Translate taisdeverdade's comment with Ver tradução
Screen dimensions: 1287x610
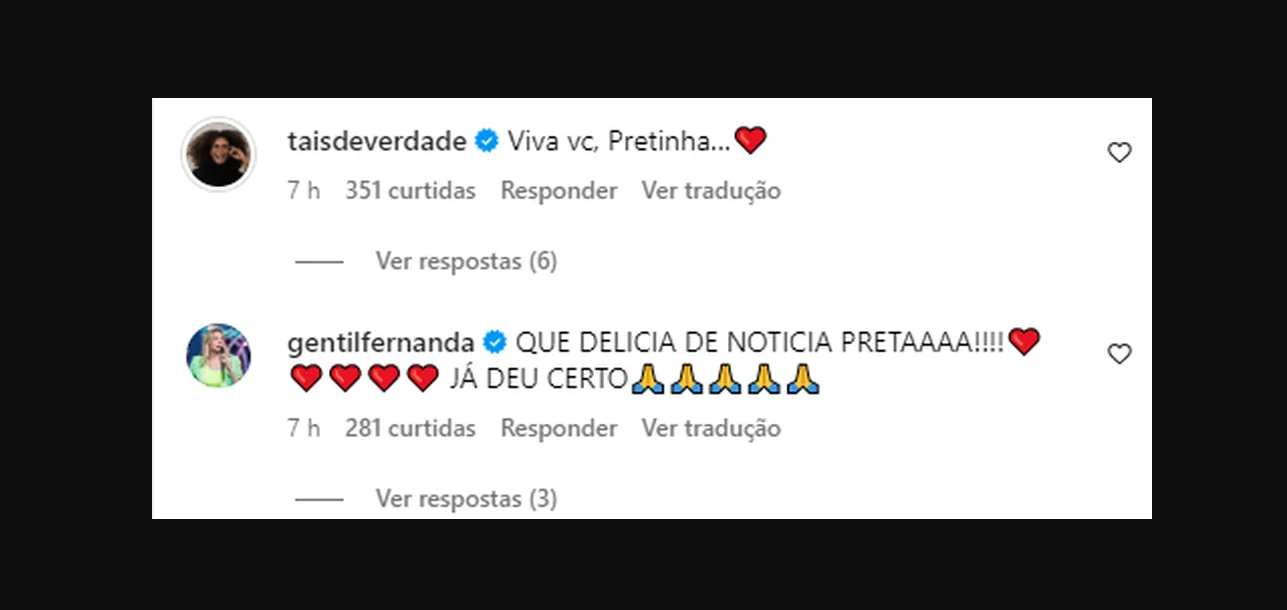711,190
